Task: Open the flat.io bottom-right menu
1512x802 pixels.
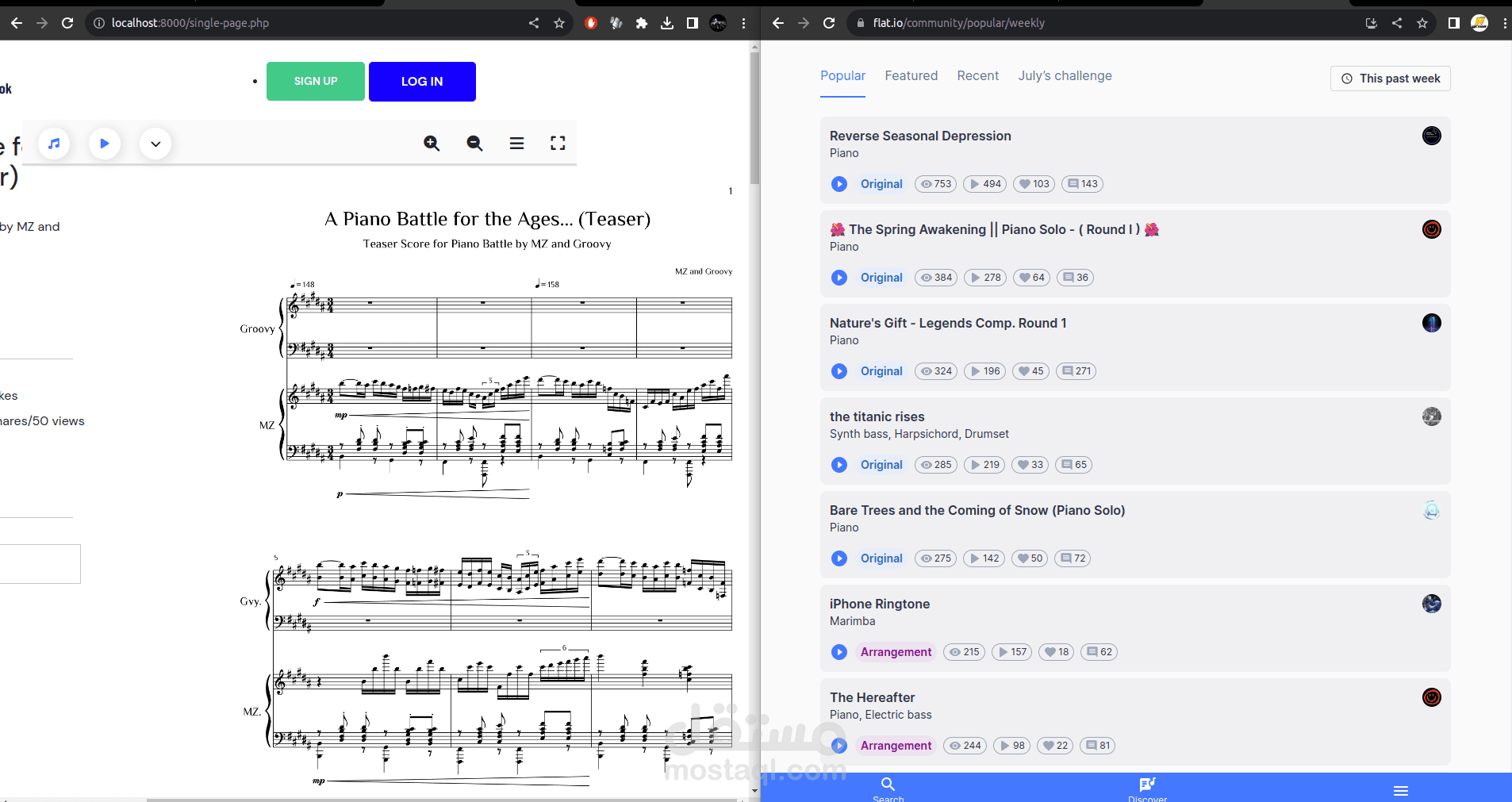Action: coord(1401,790)
